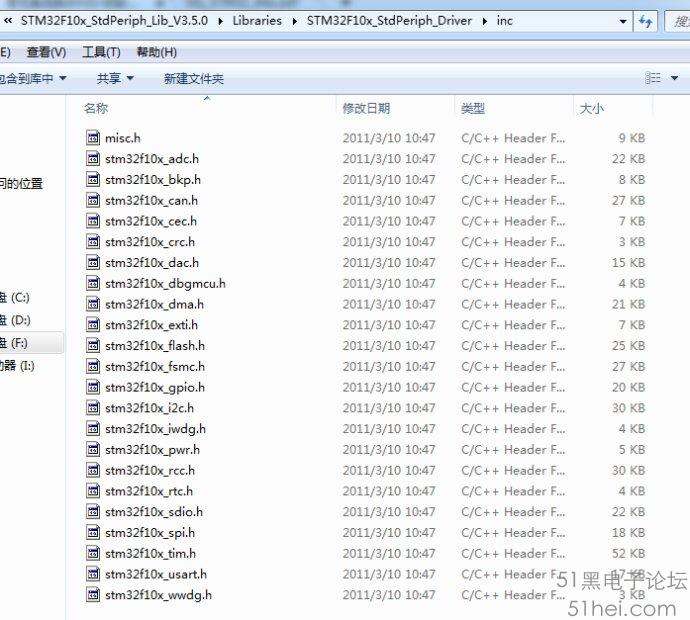
Task: Click the stm32f10x_cec.h file icon
Action: click(x=93, y=221)
